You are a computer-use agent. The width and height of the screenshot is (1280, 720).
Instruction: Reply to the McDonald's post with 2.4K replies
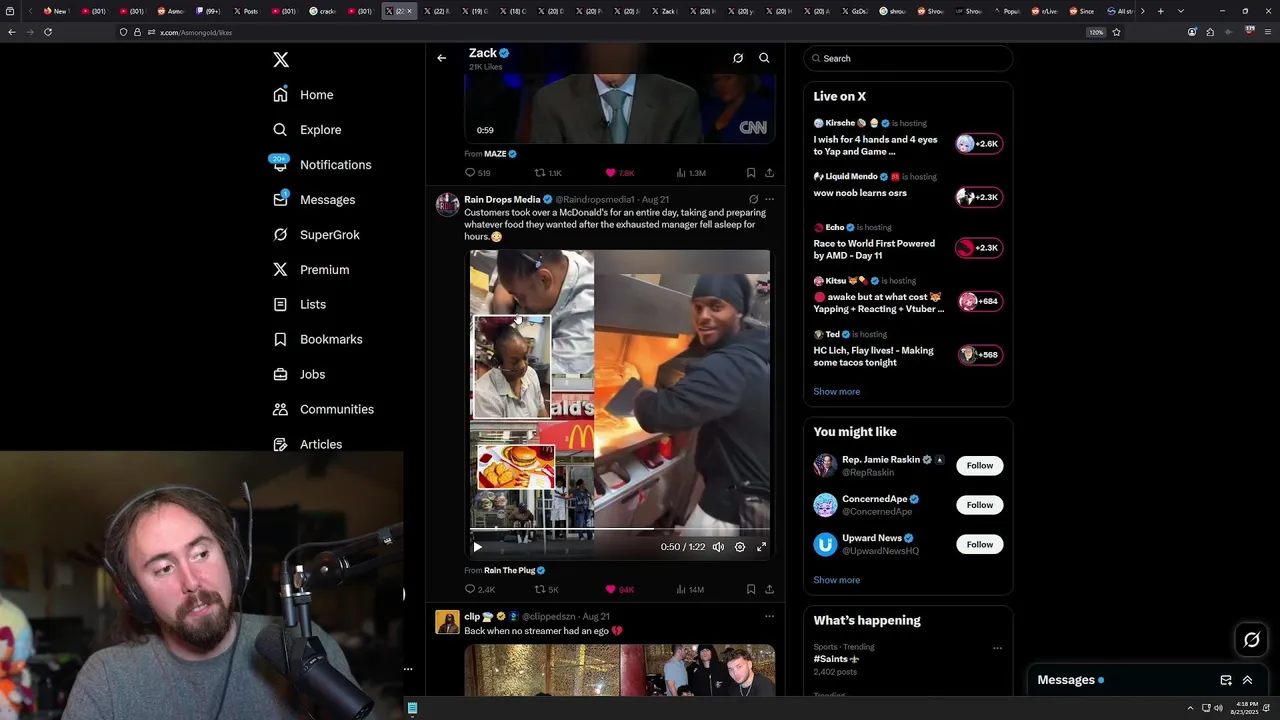pos(480,590)
